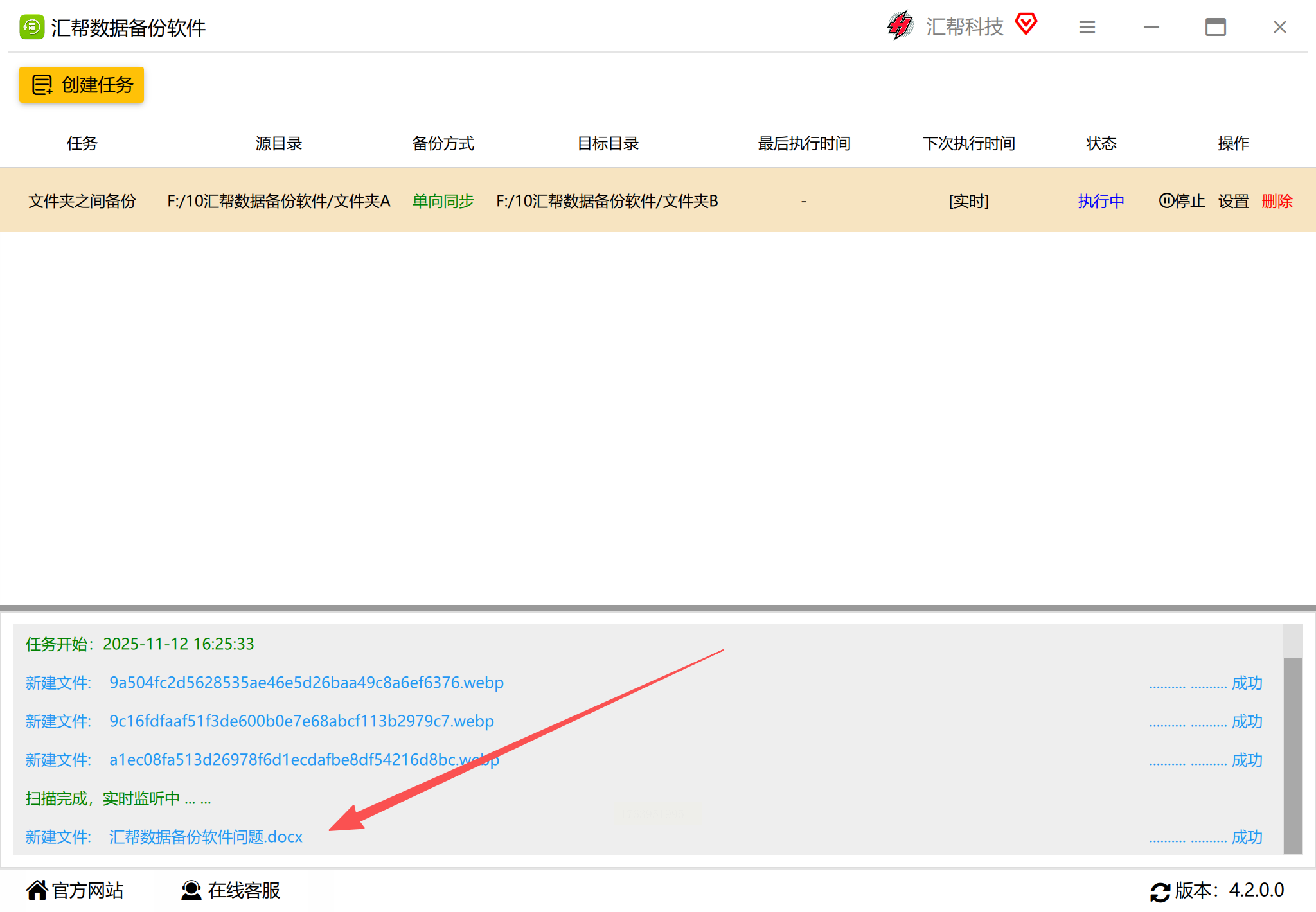The image size is (1316, 912).
Task: Click the 状态 column header
Action: [1101, 143]
